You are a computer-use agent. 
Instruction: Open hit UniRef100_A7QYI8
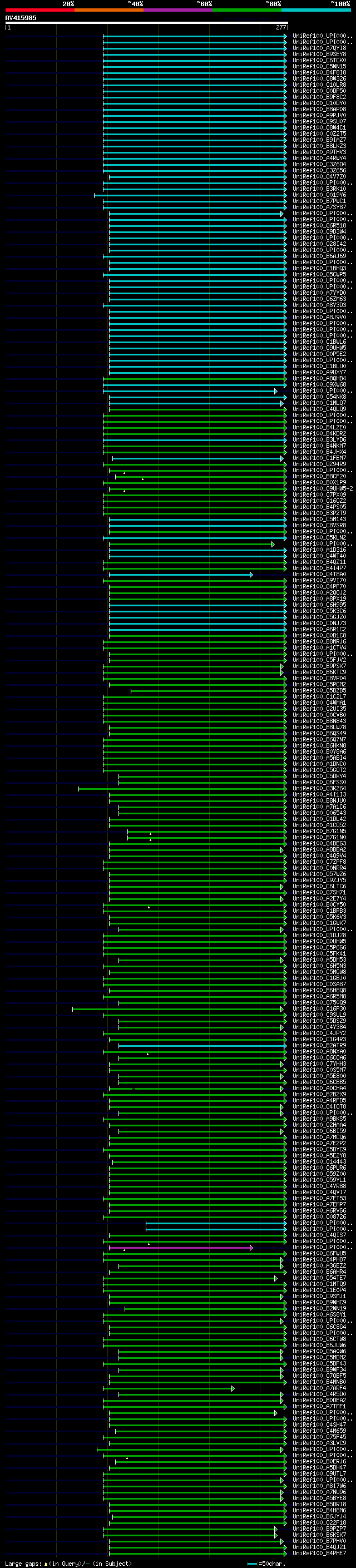pos(319,48)
